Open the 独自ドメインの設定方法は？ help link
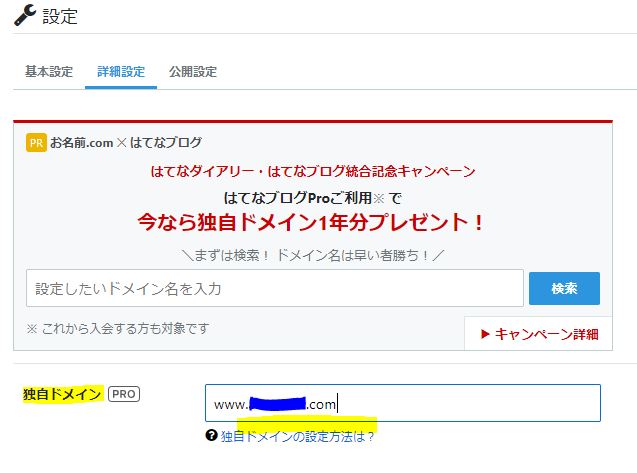Viewport: 637px width, 473px height. tap(297, 436)
